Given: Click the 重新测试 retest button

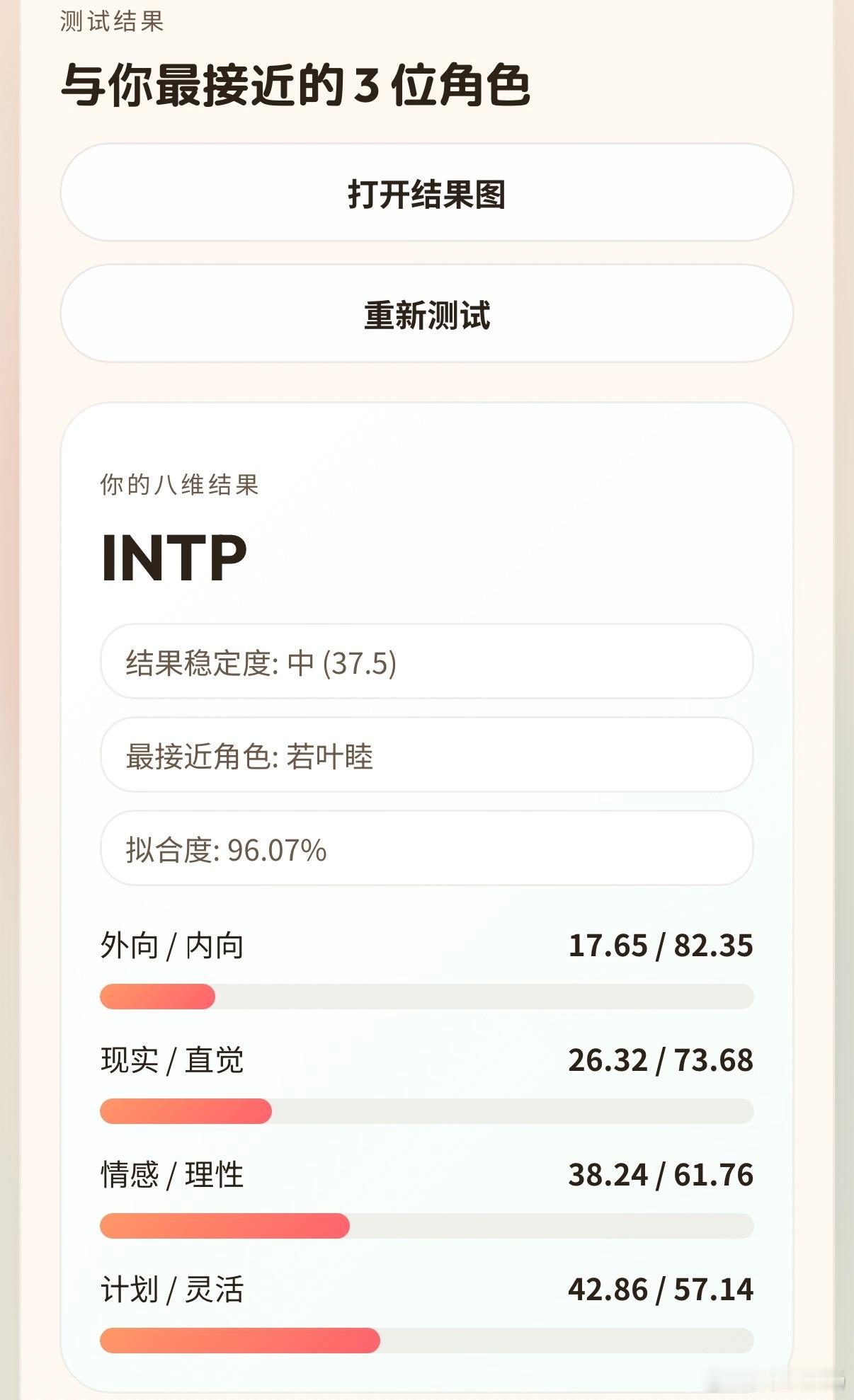Looking at the screenshot, I should pyautogui.click(x=426, y=314).
